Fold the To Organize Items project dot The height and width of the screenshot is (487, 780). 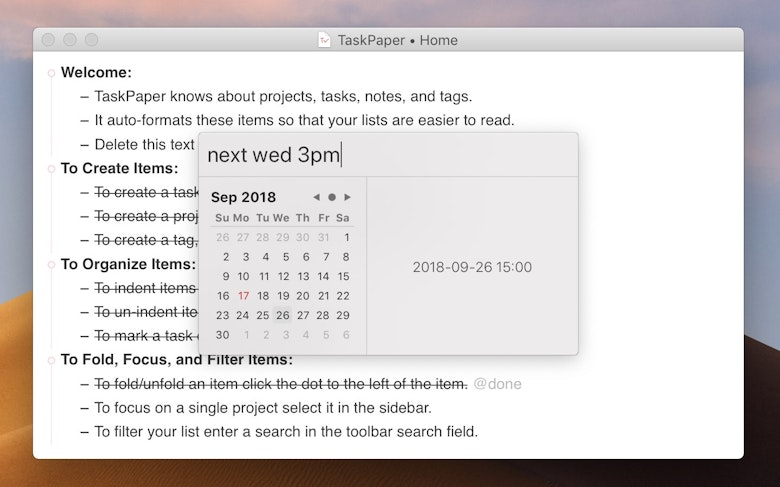click(x=51, y=265)
